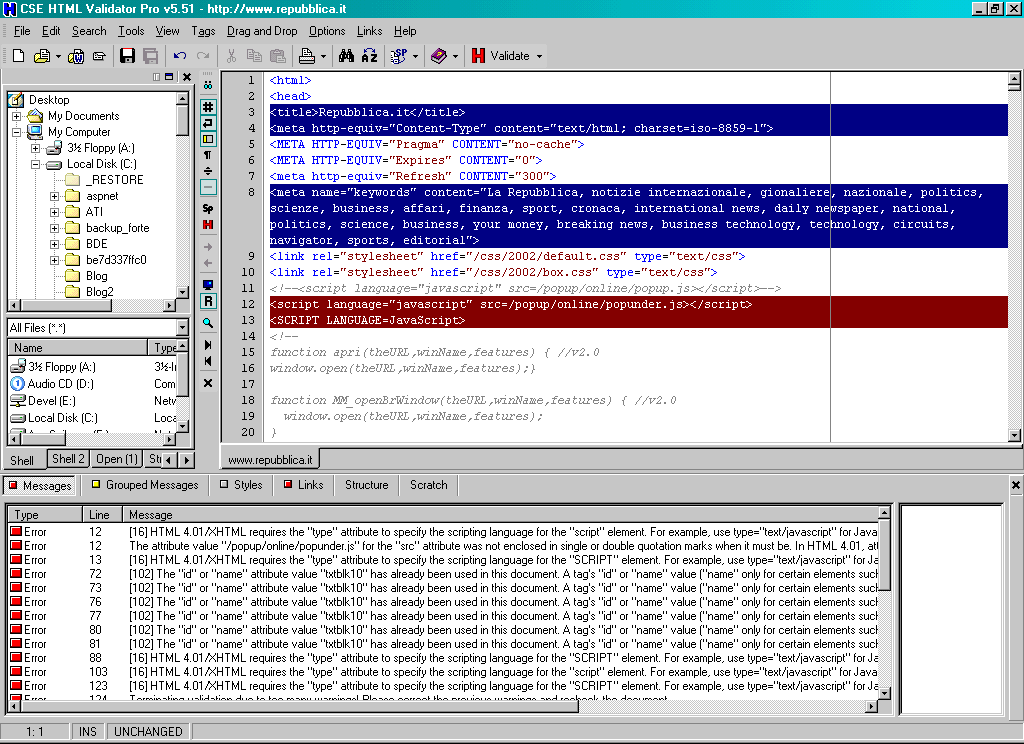Select the Shell 2 tab
Image resolution: width=1024 pixels, height=744 pixels.
point(68,459)
